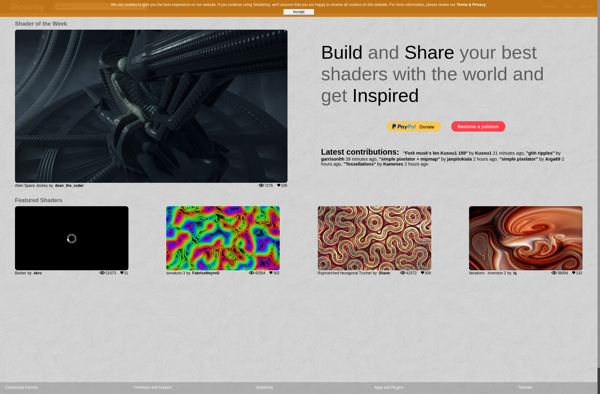The image size is (600, 394).
Task: Visit contributor Kusou1's profile
Action: point(483,153)
